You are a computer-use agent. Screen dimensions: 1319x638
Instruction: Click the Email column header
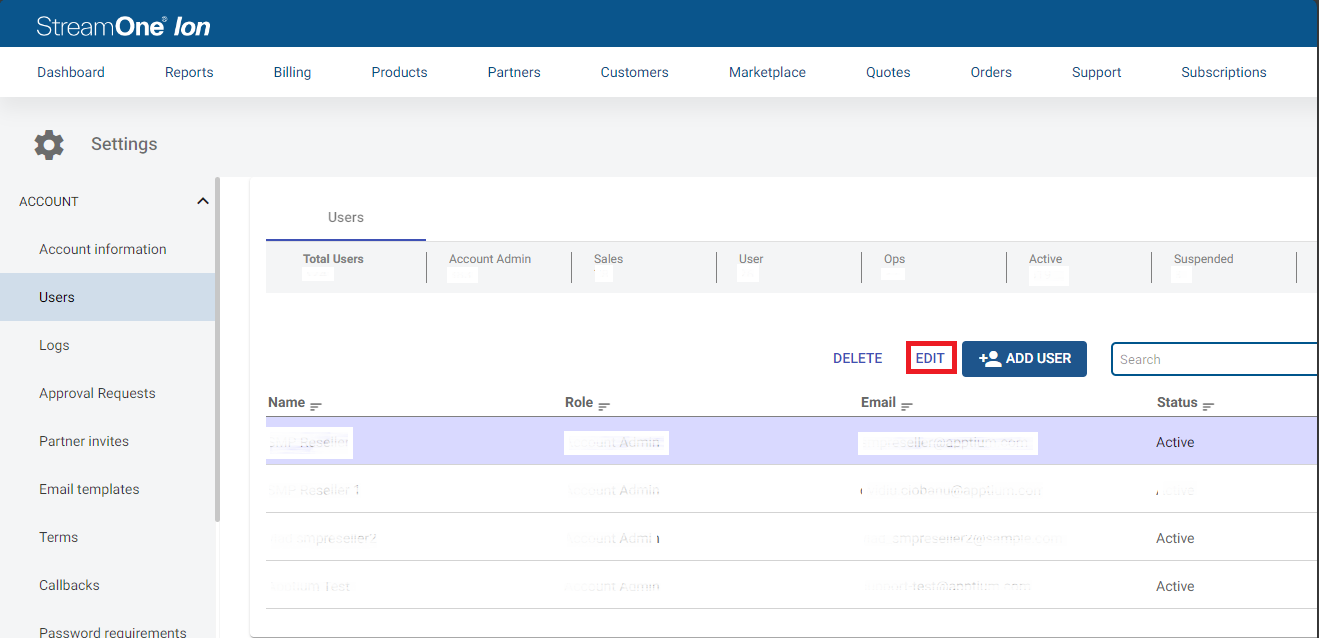pyautogui.click(x=878, y=402)
